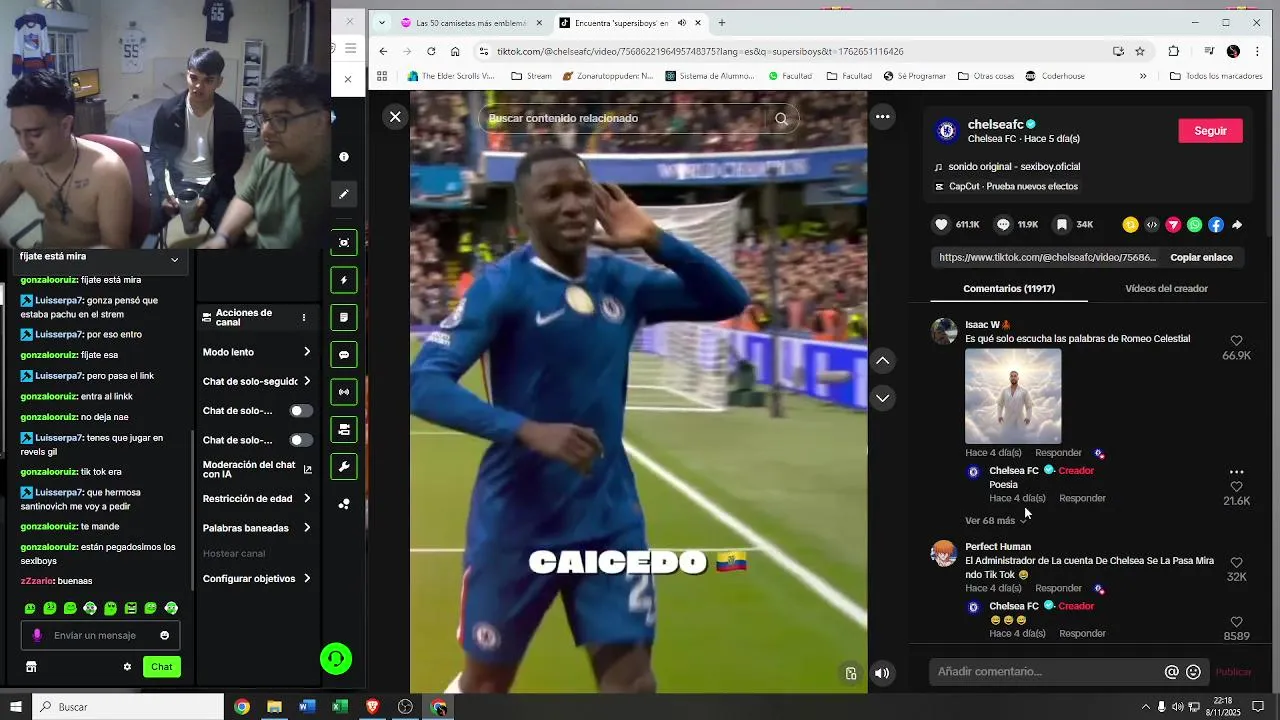Open chat settings gear icon
This screenshot has width=1280, height=720.
click(x=127, y=667)
